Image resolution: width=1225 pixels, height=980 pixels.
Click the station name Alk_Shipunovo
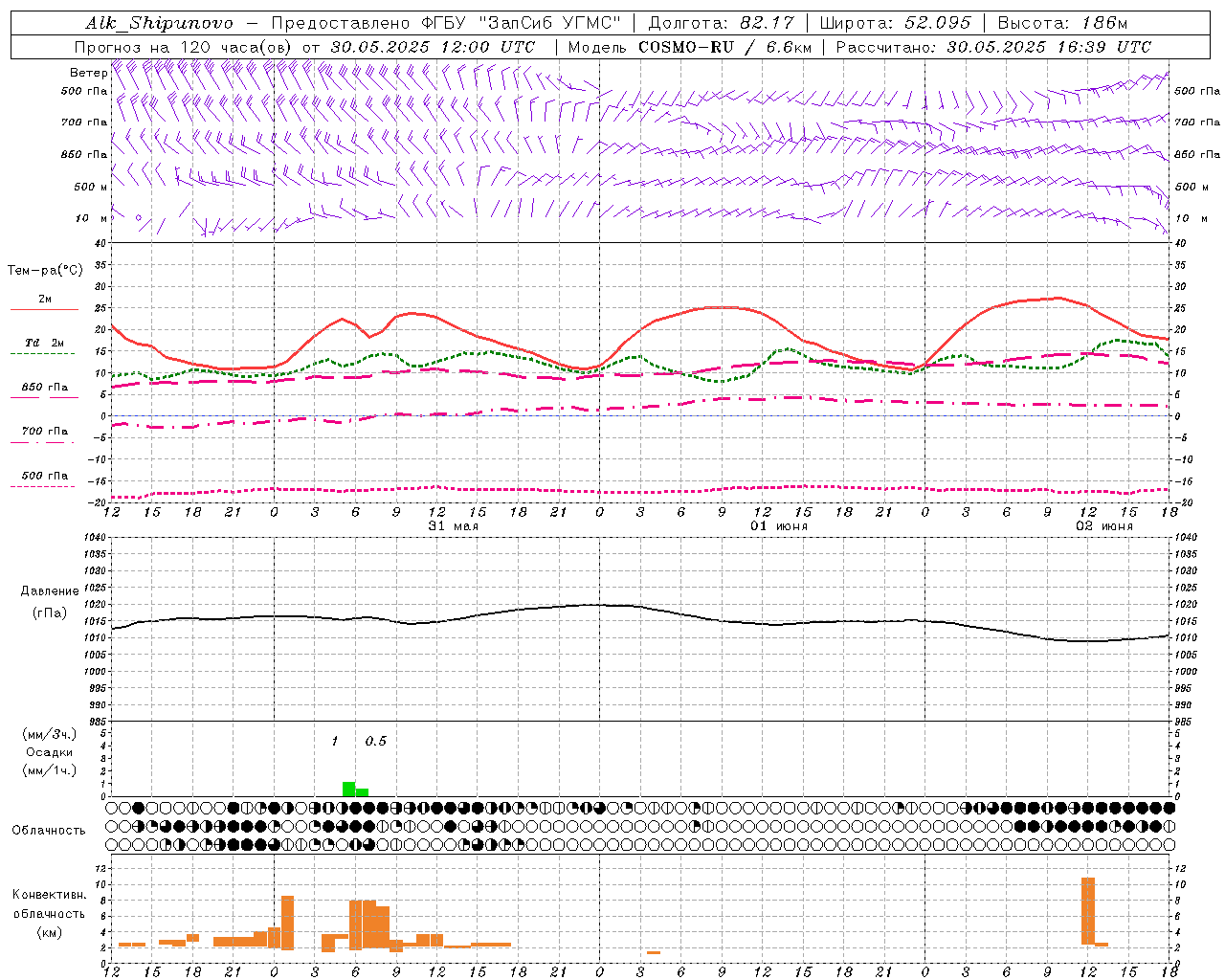(160, 23)
